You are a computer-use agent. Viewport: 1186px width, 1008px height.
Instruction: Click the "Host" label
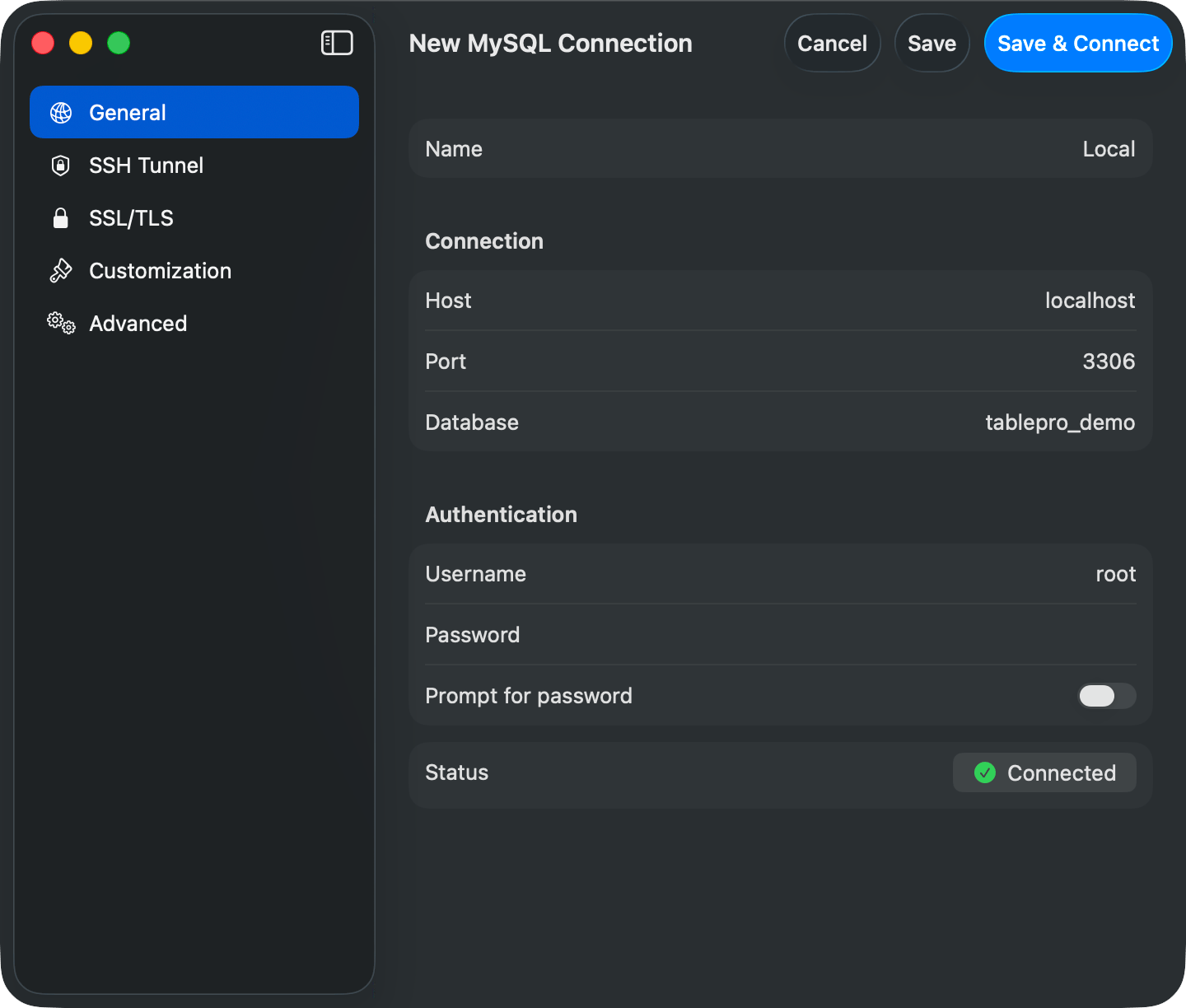click(449, 301)
